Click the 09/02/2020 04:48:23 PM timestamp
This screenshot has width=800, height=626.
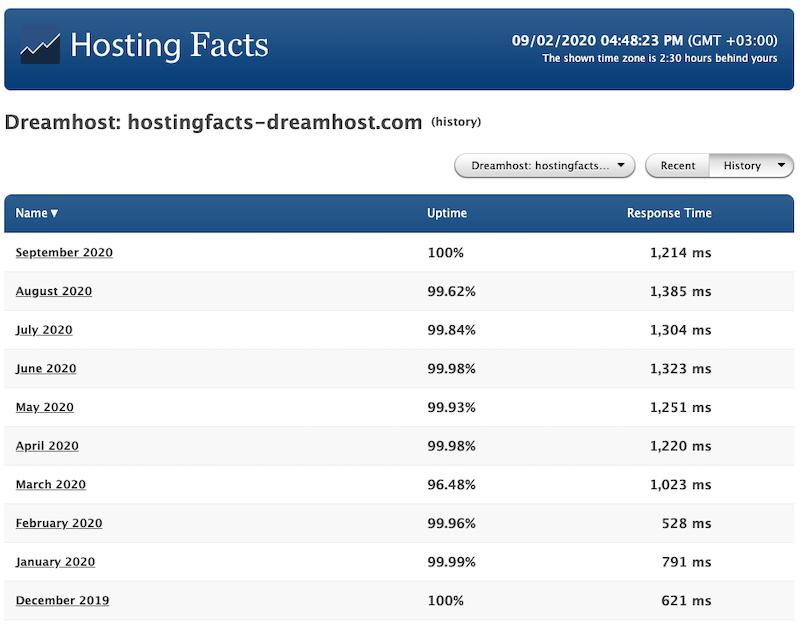click(597, 41)
